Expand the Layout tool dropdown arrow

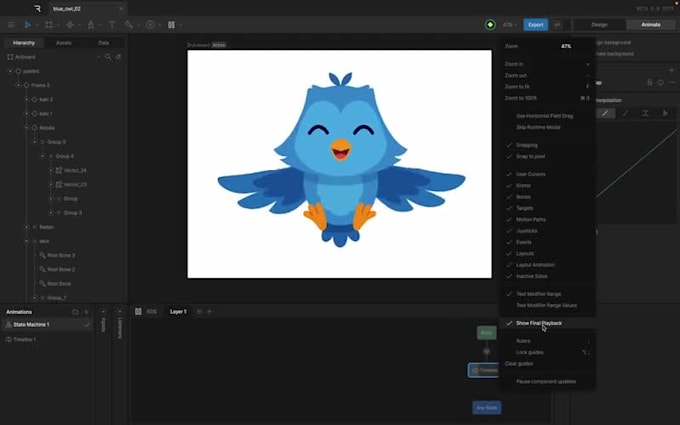(180, 25)
